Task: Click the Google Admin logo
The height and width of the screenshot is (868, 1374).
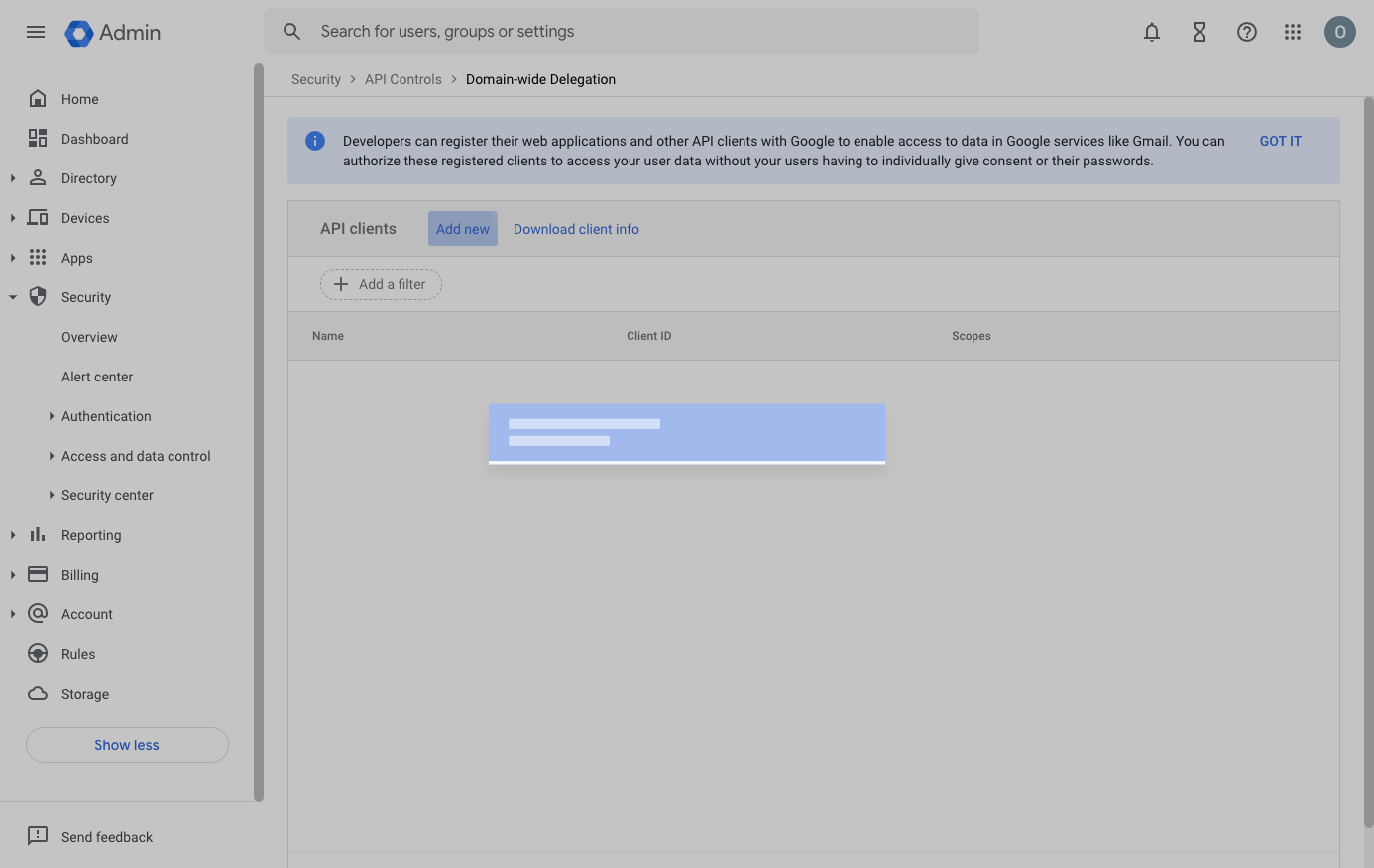Action: 113,32
